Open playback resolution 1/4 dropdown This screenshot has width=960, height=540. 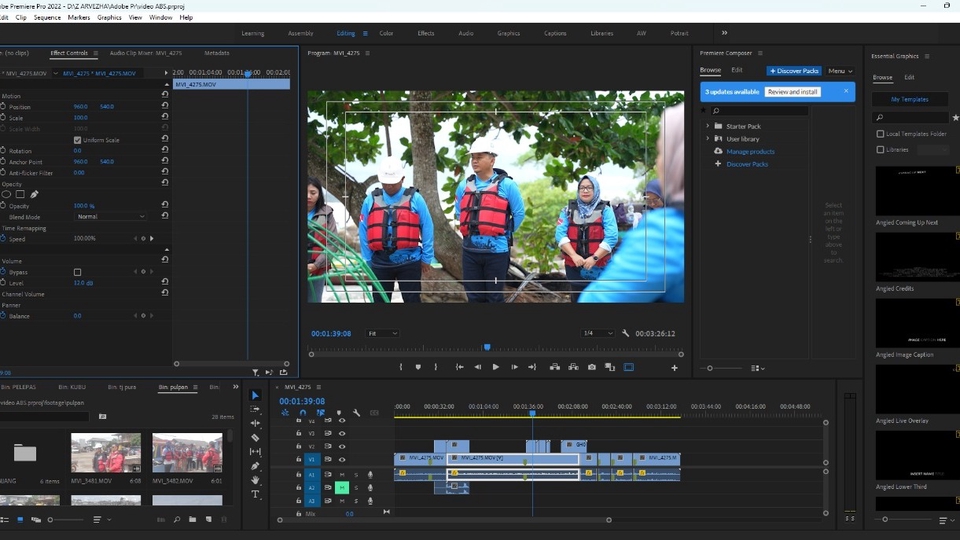[x=597, y=334]
